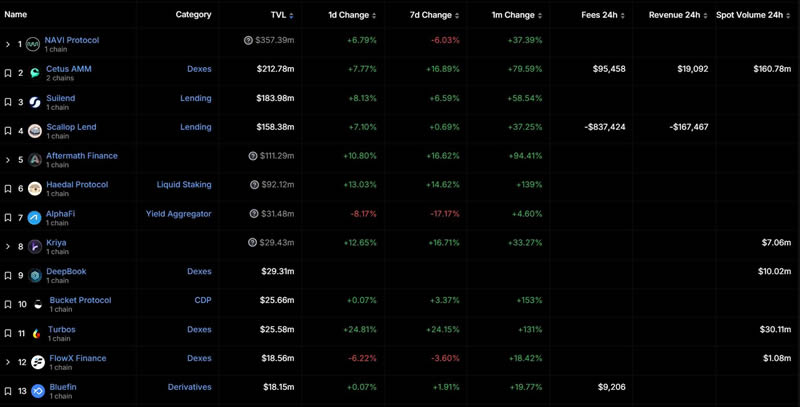Image resolution: width=800 pixels, height=407 pixels.
Task: Toggle the bookmark for AlphaFi
Action: pyautogui.click(x=8, y=218)
